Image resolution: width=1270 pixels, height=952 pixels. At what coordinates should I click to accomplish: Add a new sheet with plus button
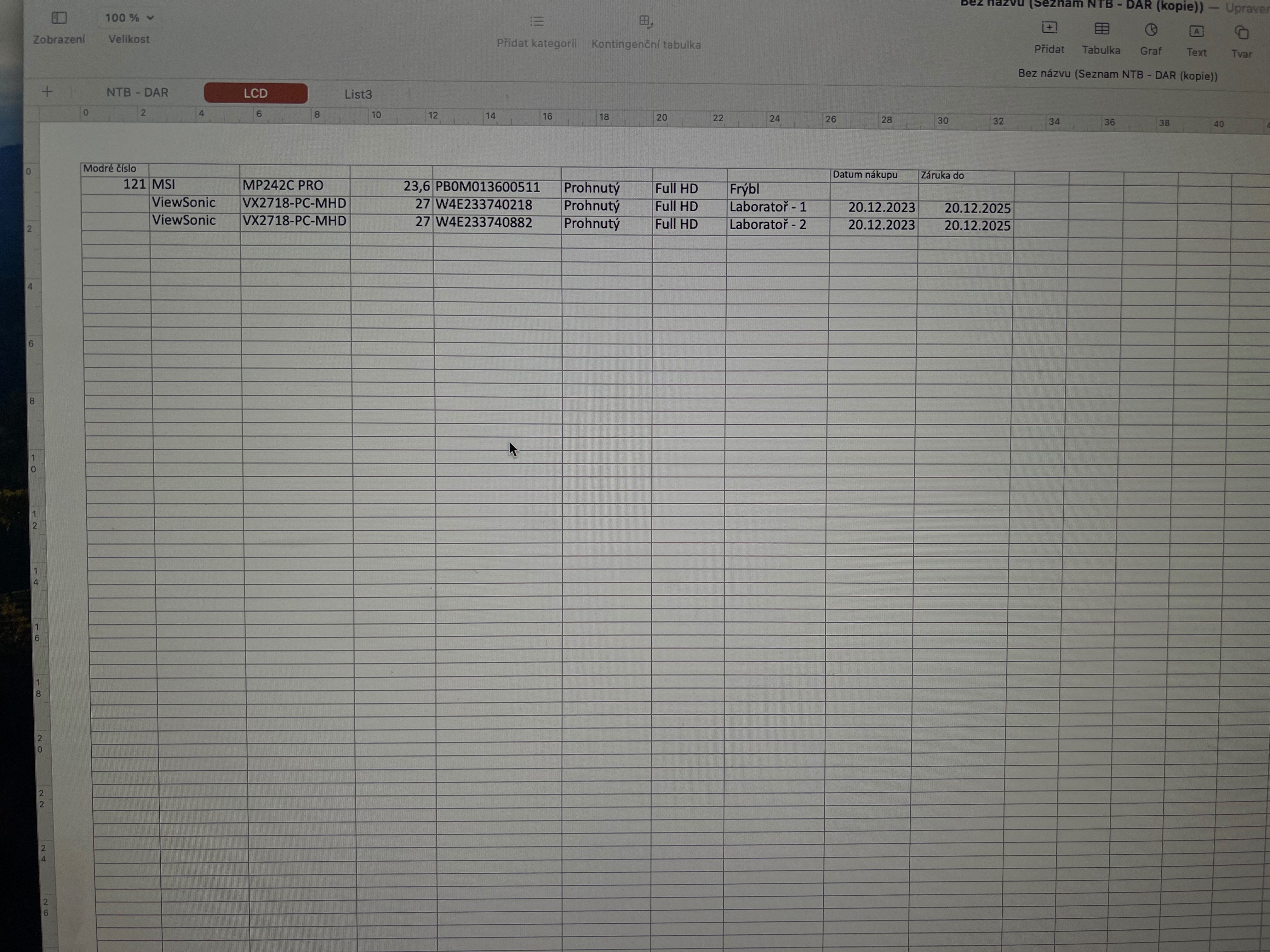click(48, 92)
